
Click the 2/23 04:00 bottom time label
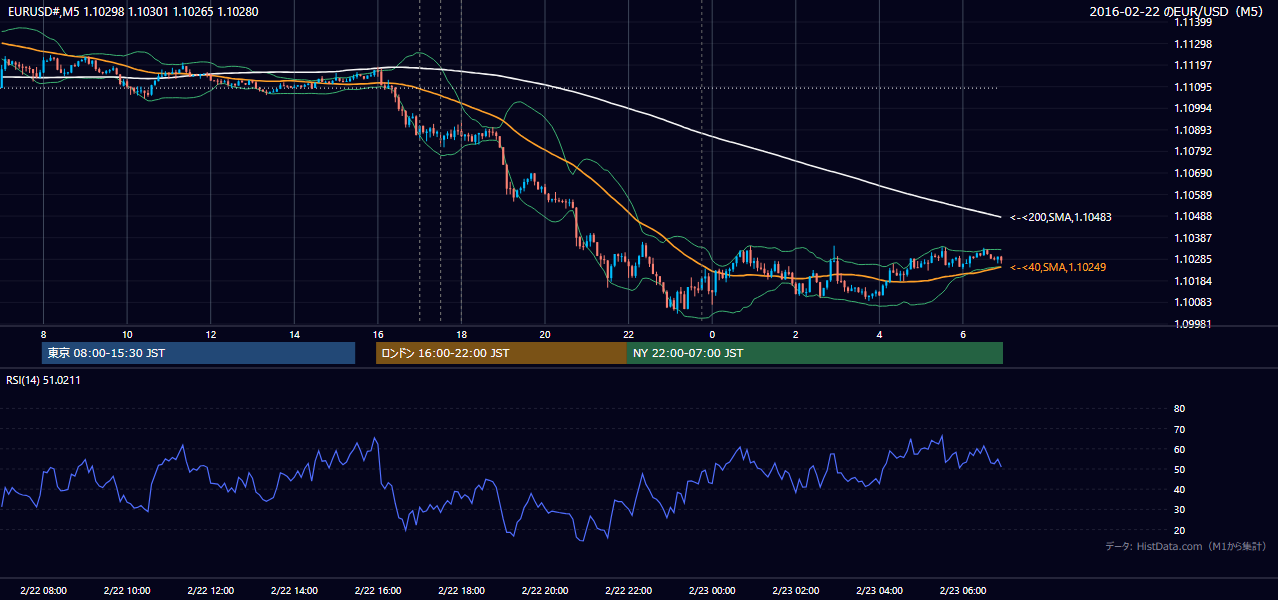tap(879, 590)
